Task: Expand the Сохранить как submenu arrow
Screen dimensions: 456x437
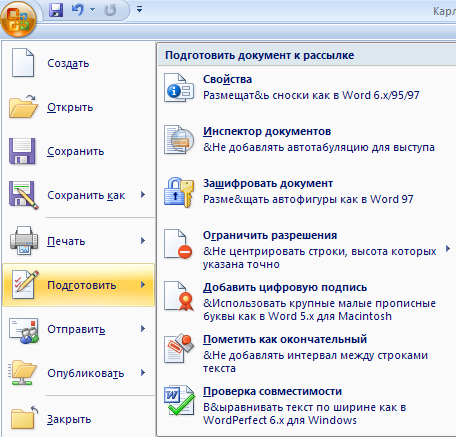Action: coord(143,194)
